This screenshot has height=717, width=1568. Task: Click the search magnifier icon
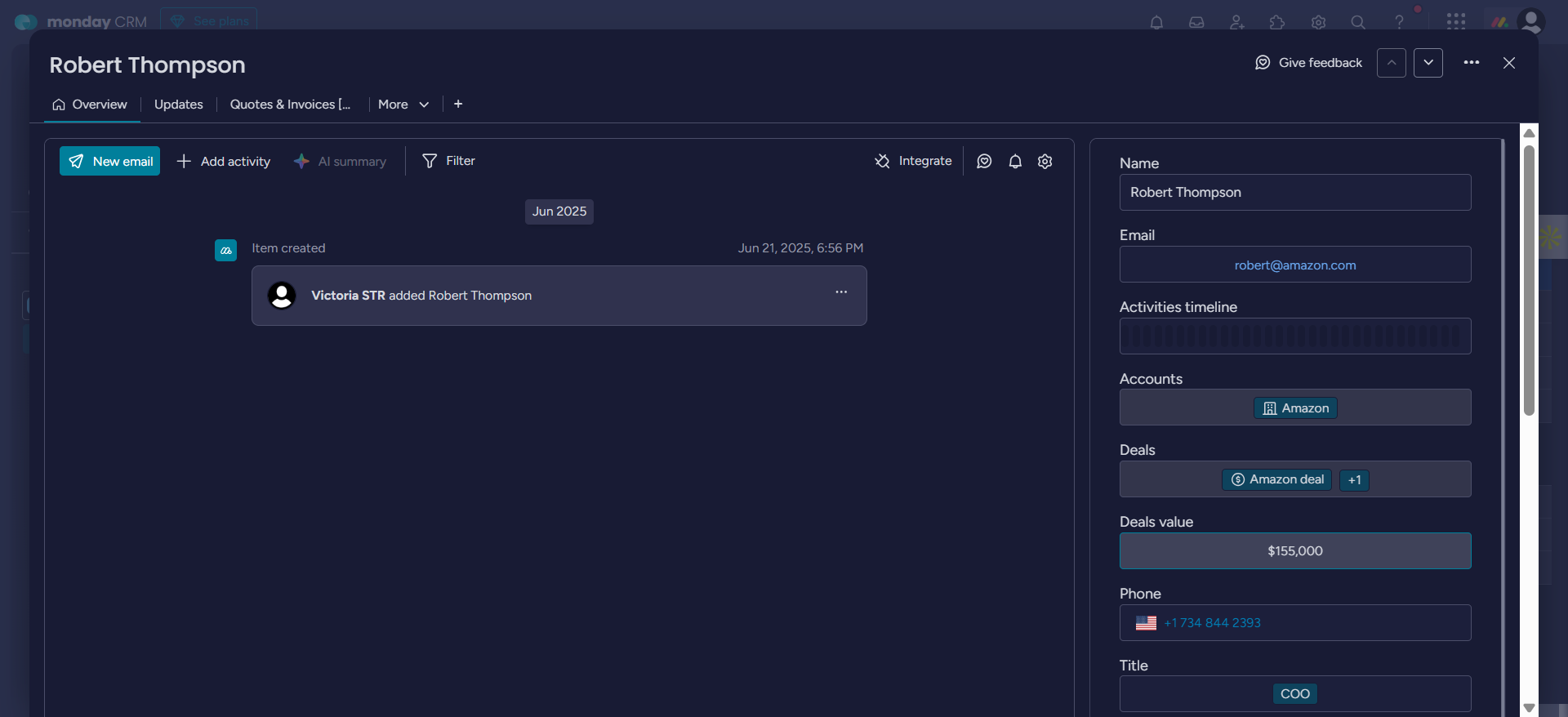pyautogui.click(x=1358, y=22)
